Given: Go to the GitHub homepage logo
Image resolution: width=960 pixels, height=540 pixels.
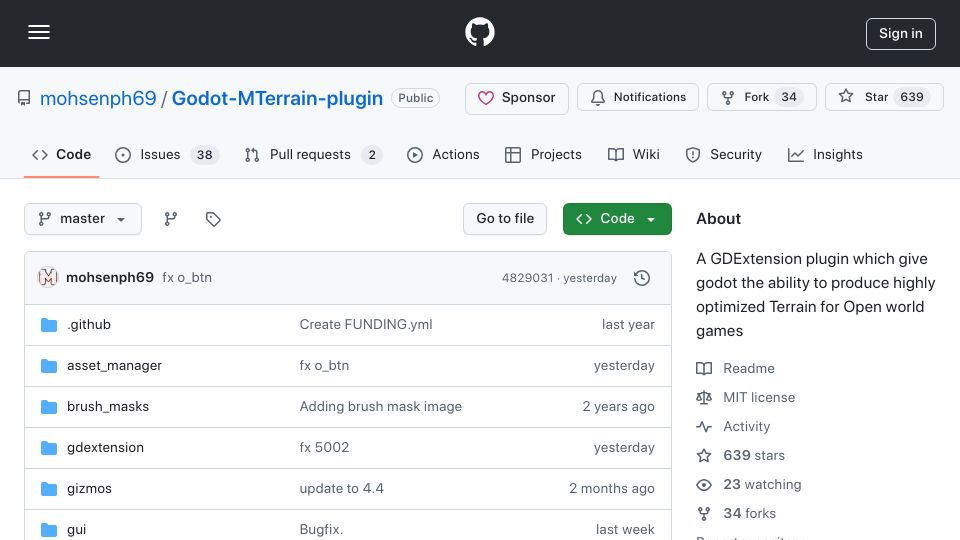Looking at the screenshot, I should (479, 32).
